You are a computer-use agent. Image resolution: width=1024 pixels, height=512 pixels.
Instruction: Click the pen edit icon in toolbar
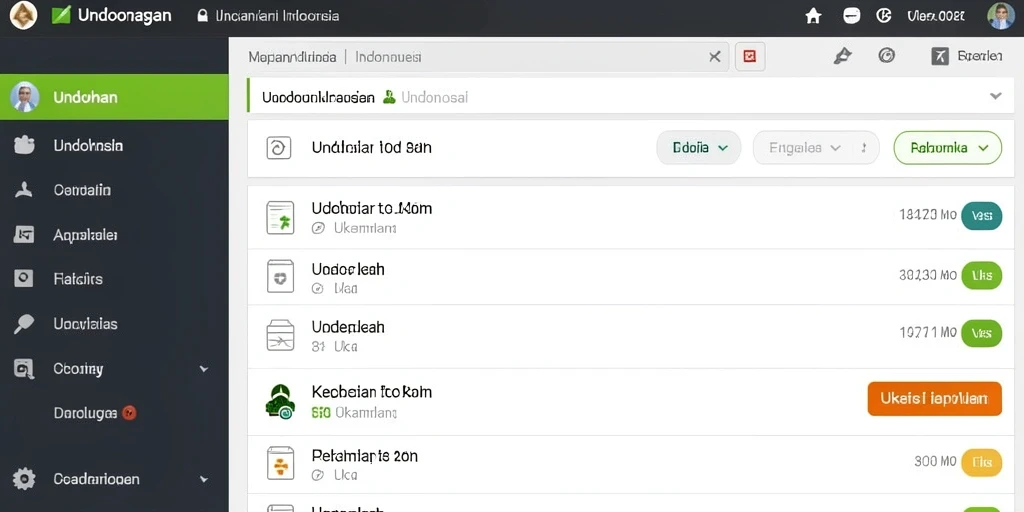pos(842,56)
